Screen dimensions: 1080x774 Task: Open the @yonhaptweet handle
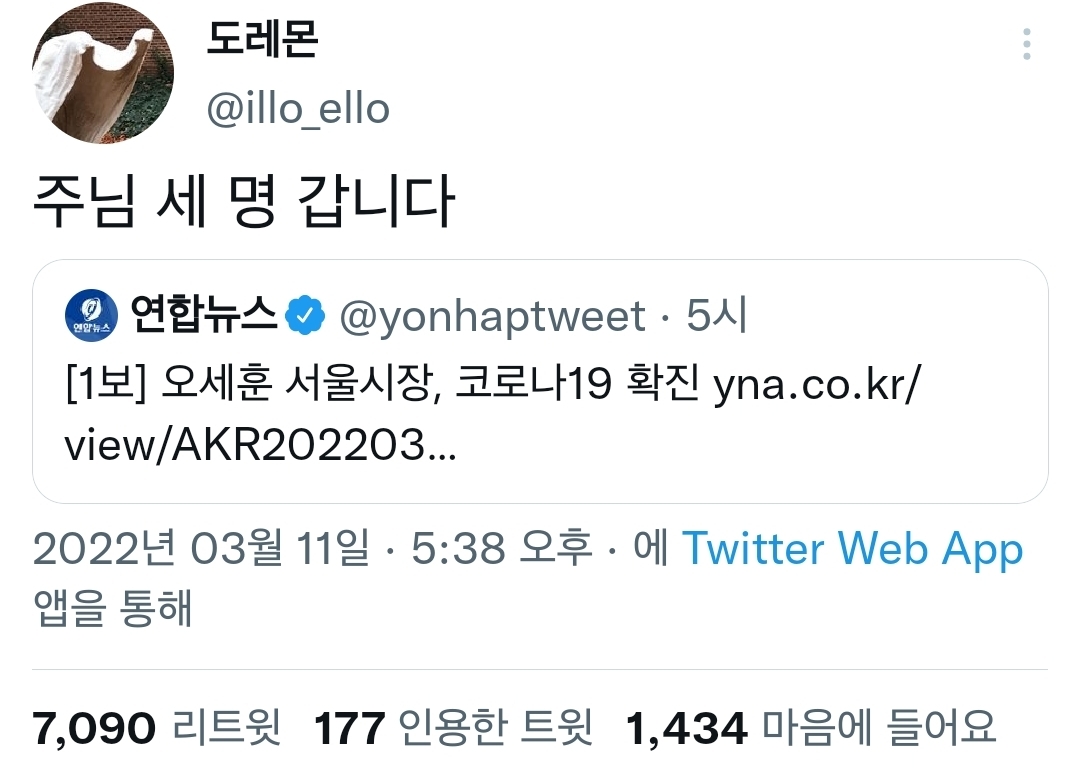click(x=492, y=316)
